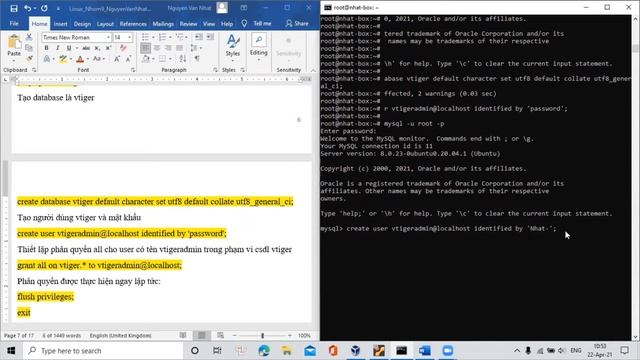Click the Format Painter brush

29,58
